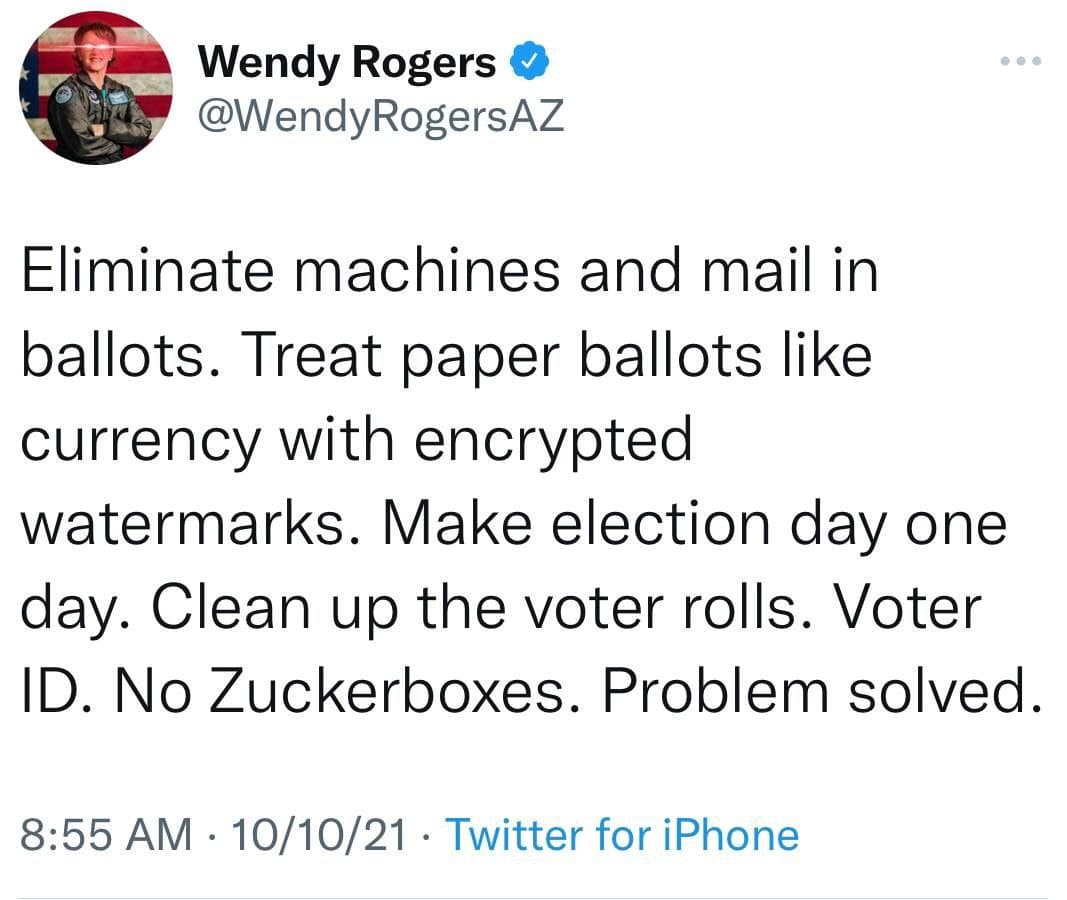Click the 8:55 AM timestamp
This screenshot has height=900, width=1067.
105,834
